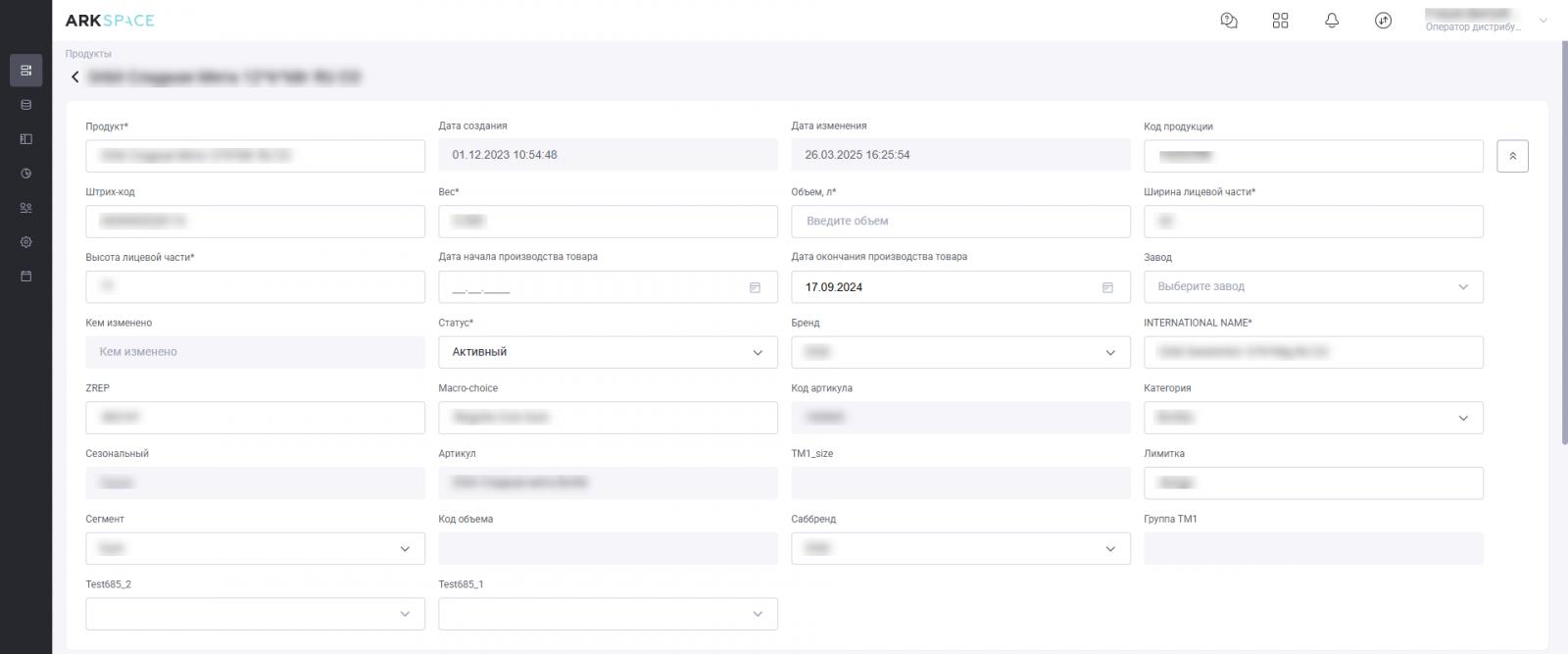Viewport: 1568px width, 654px height.
Task: Open the notifications bell icon
Action: click(1331, 21)
